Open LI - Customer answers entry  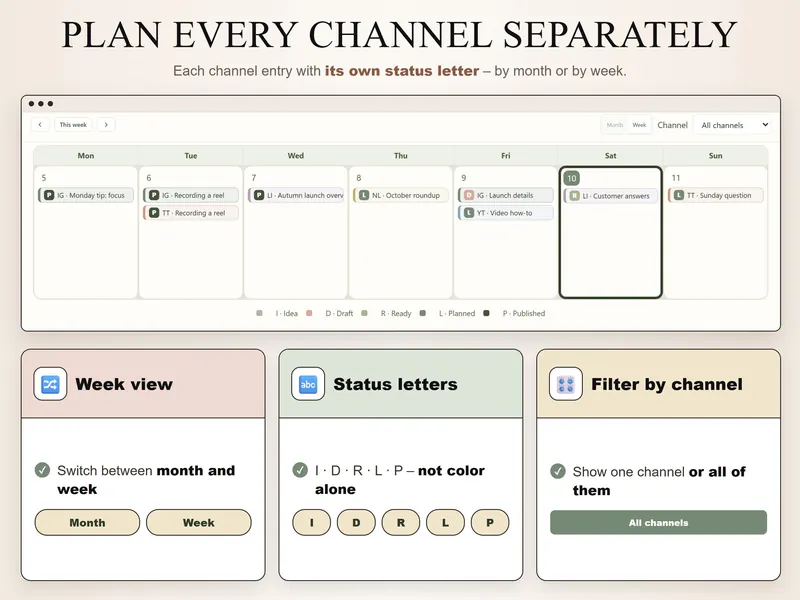click(x=611, y=196)
